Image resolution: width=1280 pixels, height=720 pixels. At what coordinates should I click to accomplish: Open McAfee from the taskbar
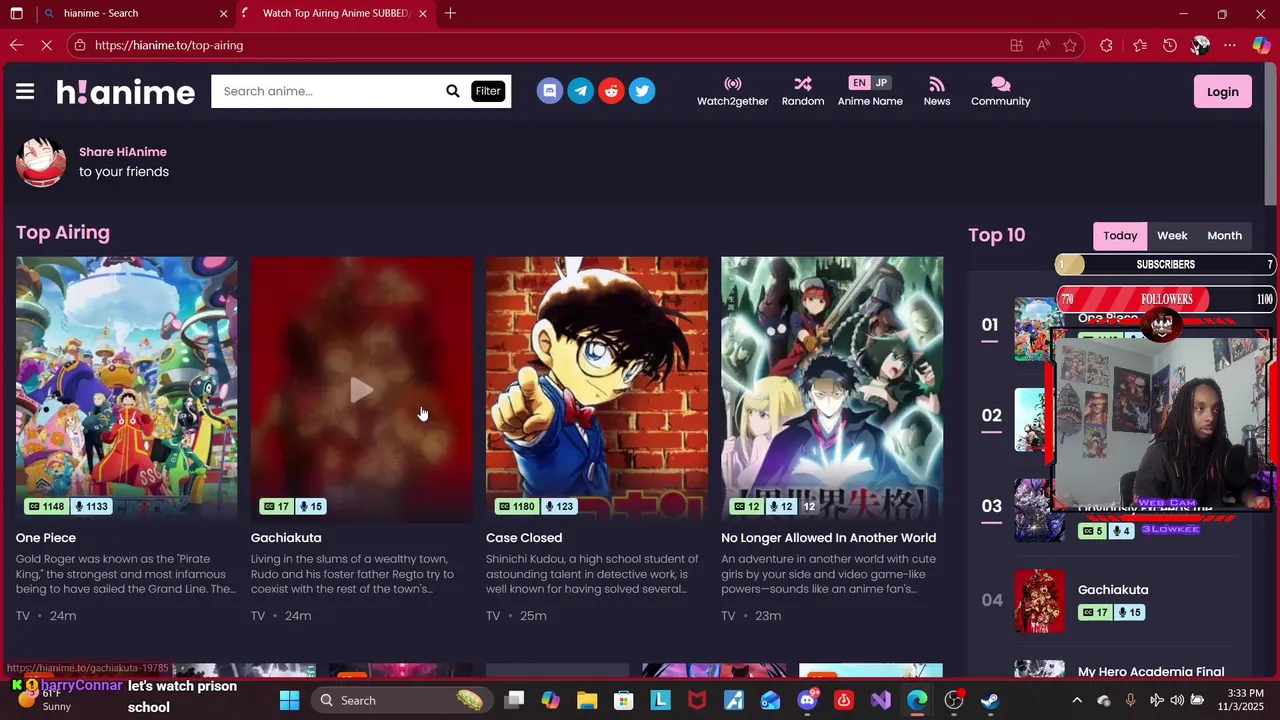tap(696, 700)
